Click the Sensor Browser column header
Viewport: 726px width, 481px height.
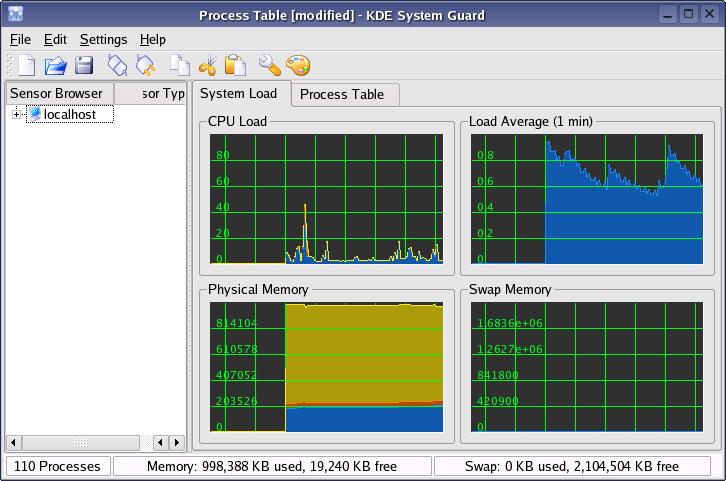(x=58, y=94)
